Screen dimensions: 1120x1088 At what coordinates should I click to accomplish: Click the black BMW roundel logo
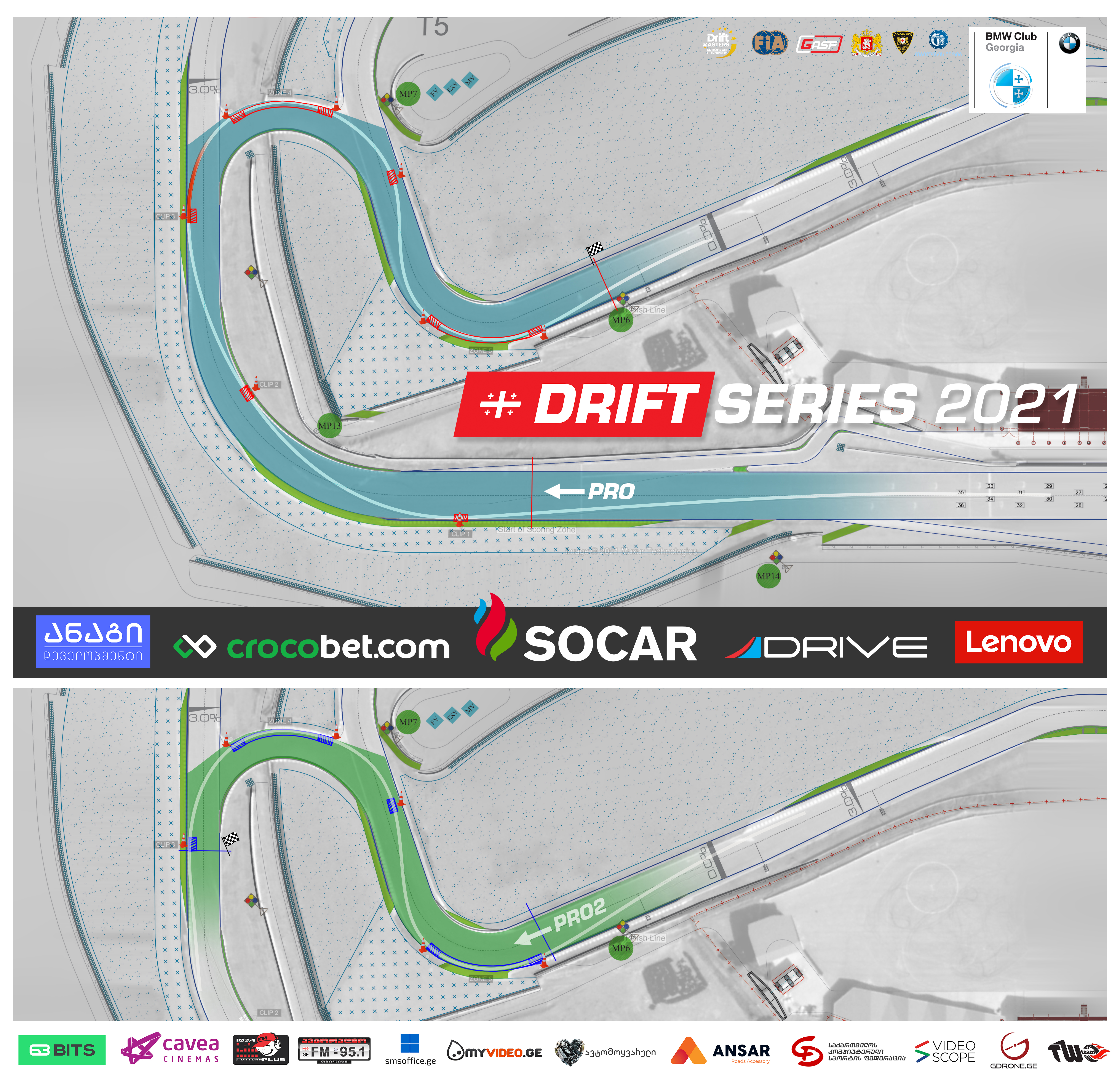click(1069, 43)
